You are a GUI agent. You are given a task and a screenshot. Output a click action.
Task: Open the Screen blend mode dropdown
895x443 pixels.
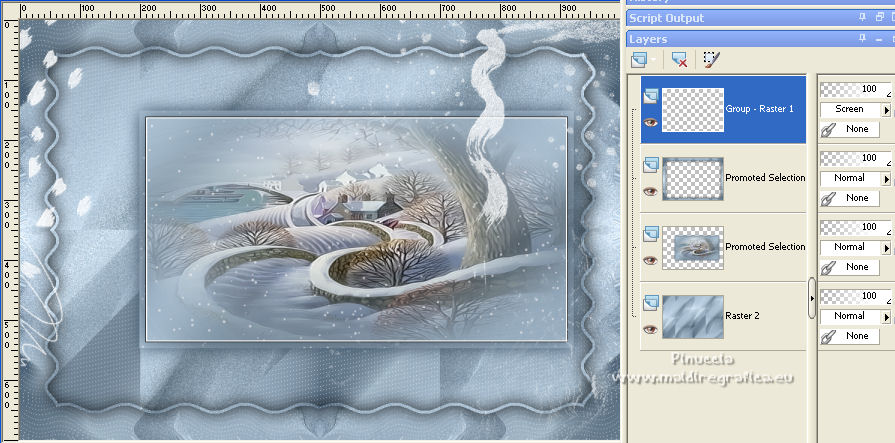click(x=886, y=109)
